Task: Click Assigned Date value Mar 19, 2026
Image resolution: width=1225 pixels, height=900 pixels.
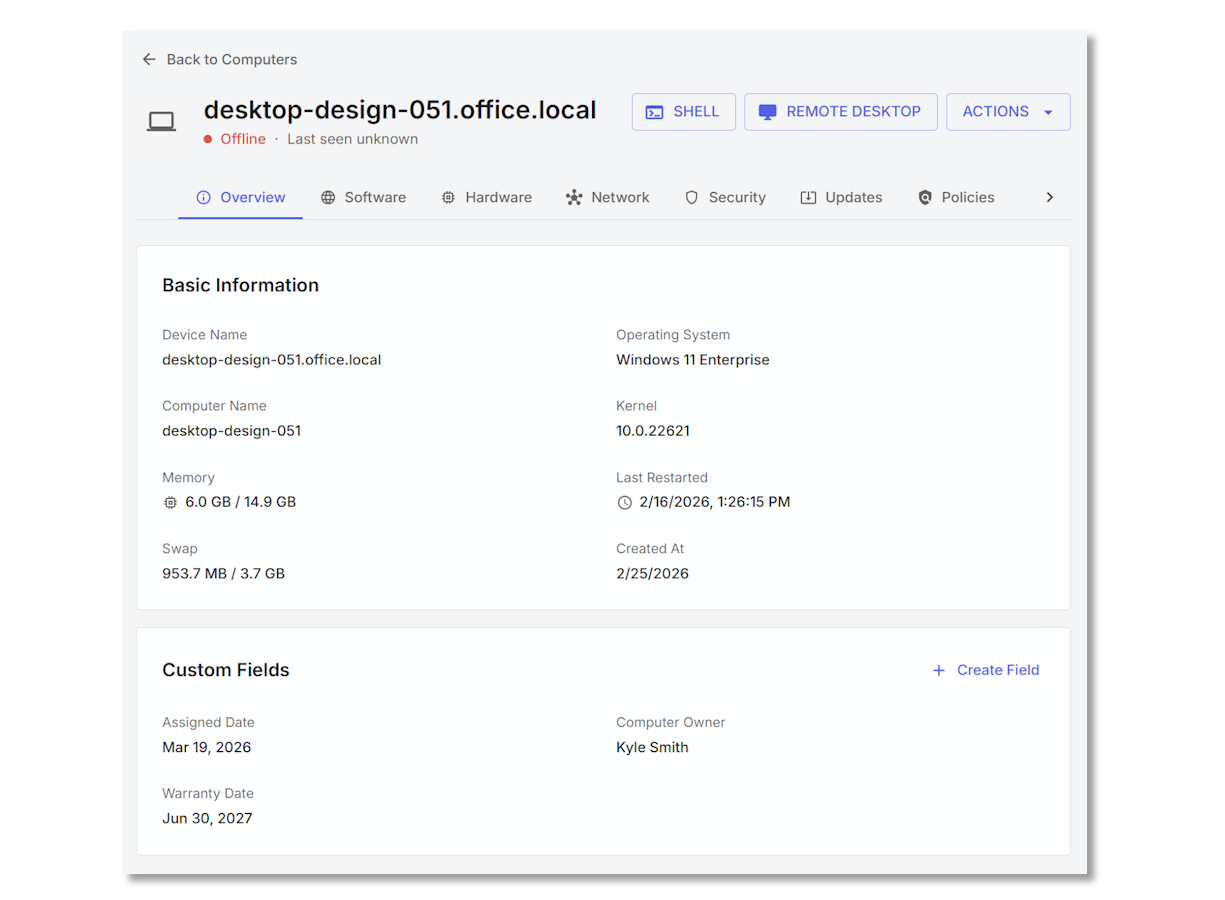Action: pyautogui.click(x=207, y=747)
